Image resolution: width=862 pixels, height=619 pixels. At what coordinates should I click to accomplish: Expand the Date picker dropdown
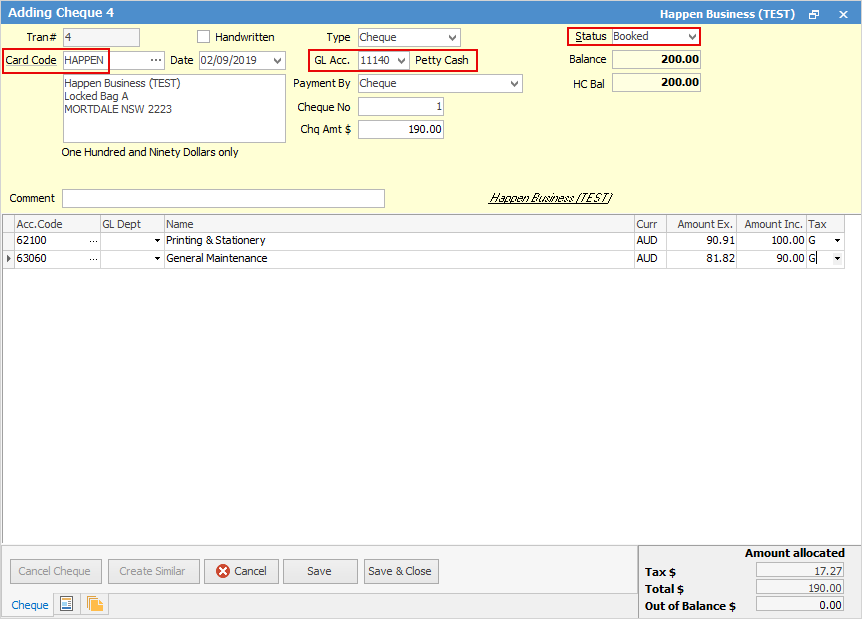[x=277, y=61]
